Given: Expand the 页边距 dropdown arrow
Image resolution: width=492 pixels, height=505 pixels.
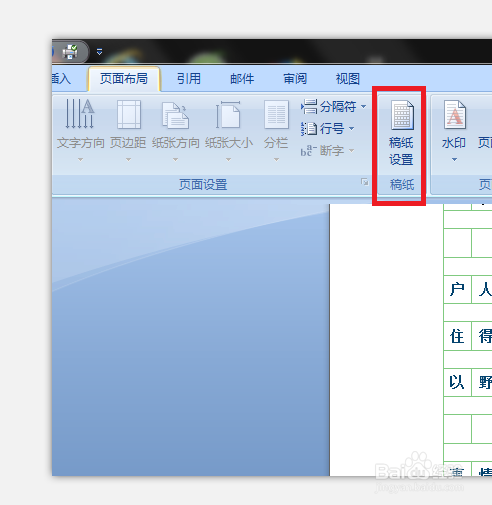Looking at the screenshot, I should (128, 160).
